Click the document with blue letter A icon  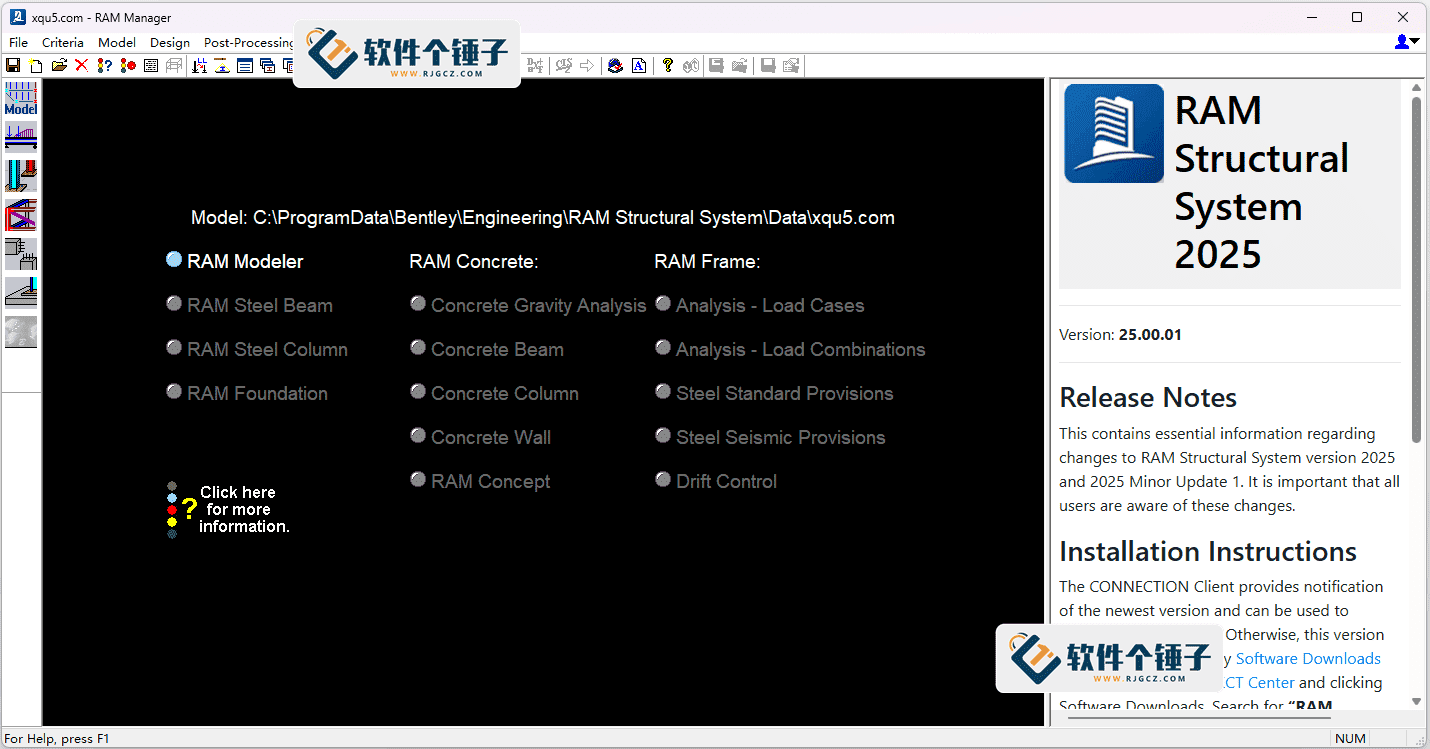point(639,66)
